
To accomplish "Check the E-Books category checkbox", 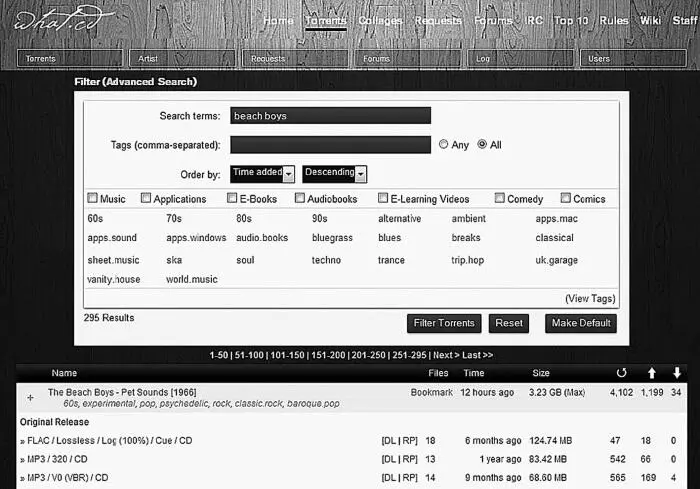I will pos(232,198).
